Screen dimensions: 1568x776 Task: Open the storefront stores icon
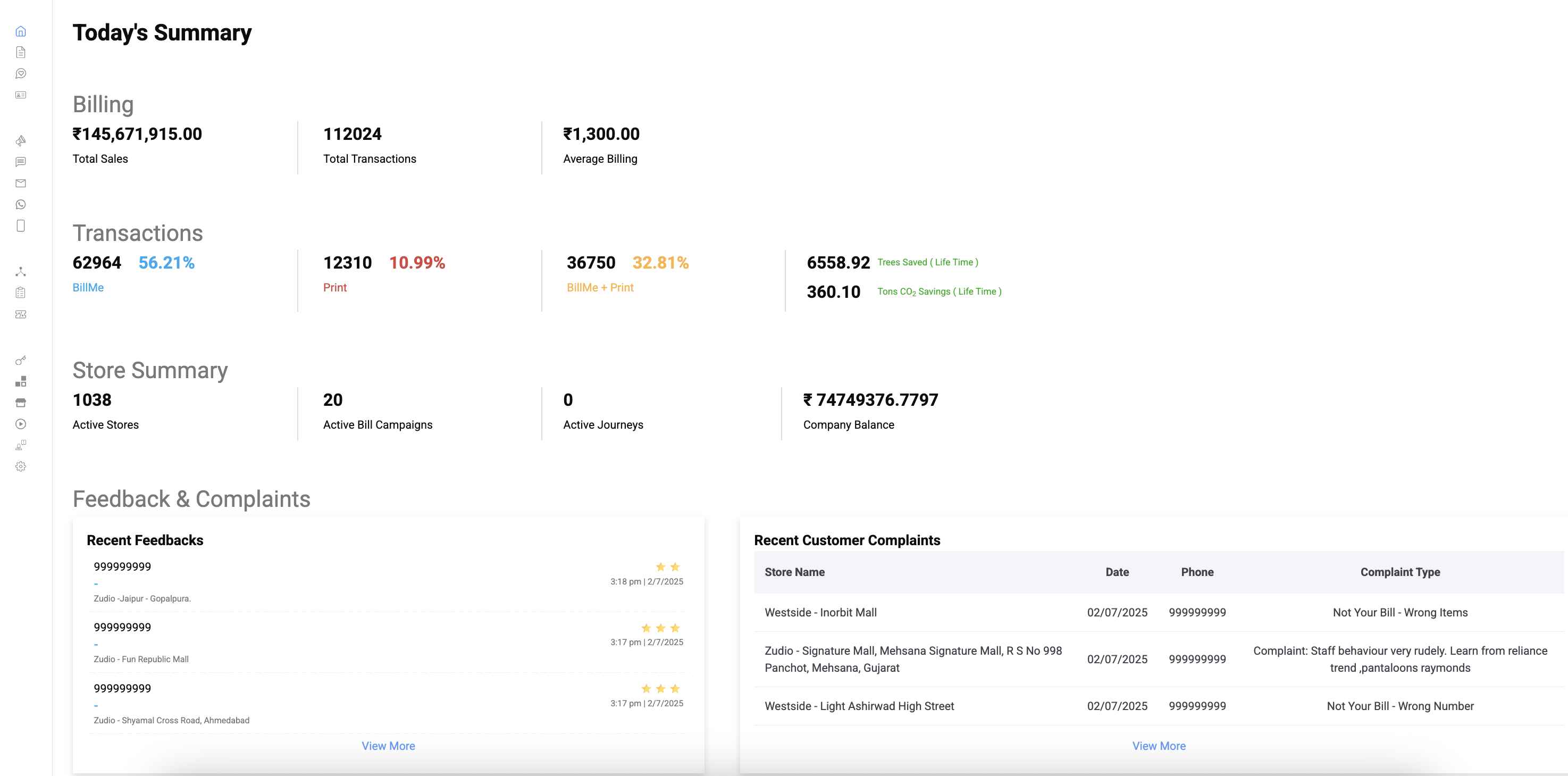click(21, 403)
